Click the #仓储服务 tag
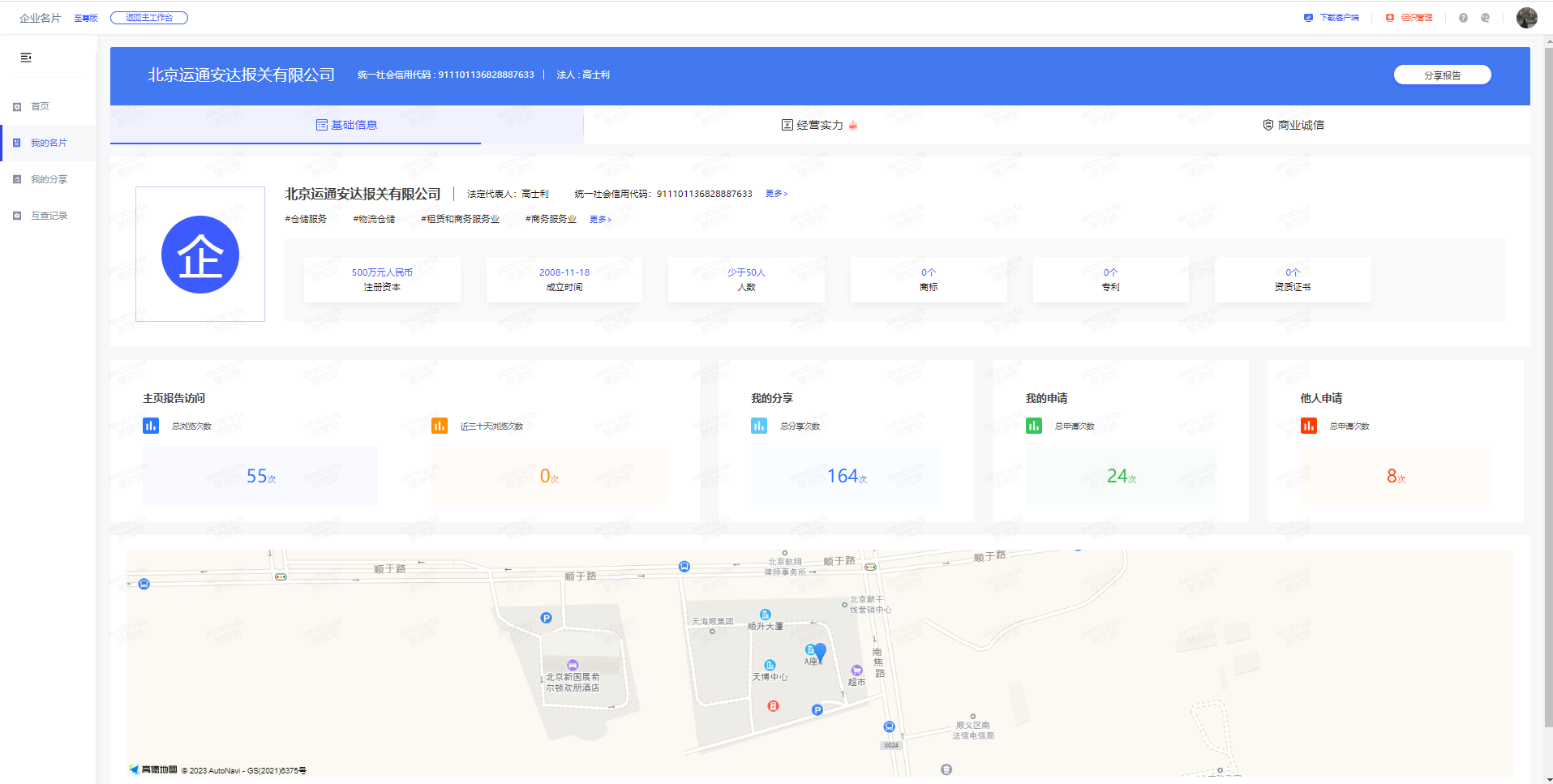Image resolution: width=1553 pixels, height=784 pixels. pos(306,220)
